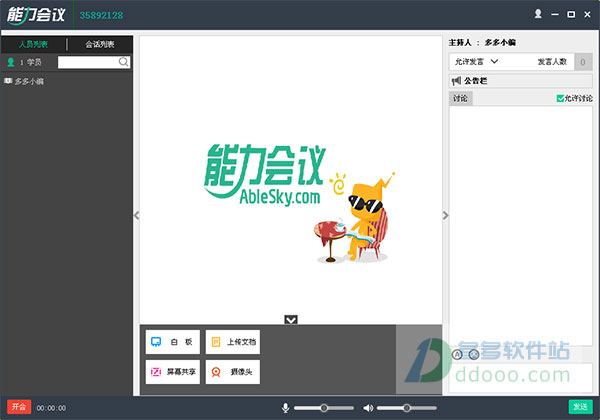
Task: Minimize the meeting window
Action: coord(555,15)
